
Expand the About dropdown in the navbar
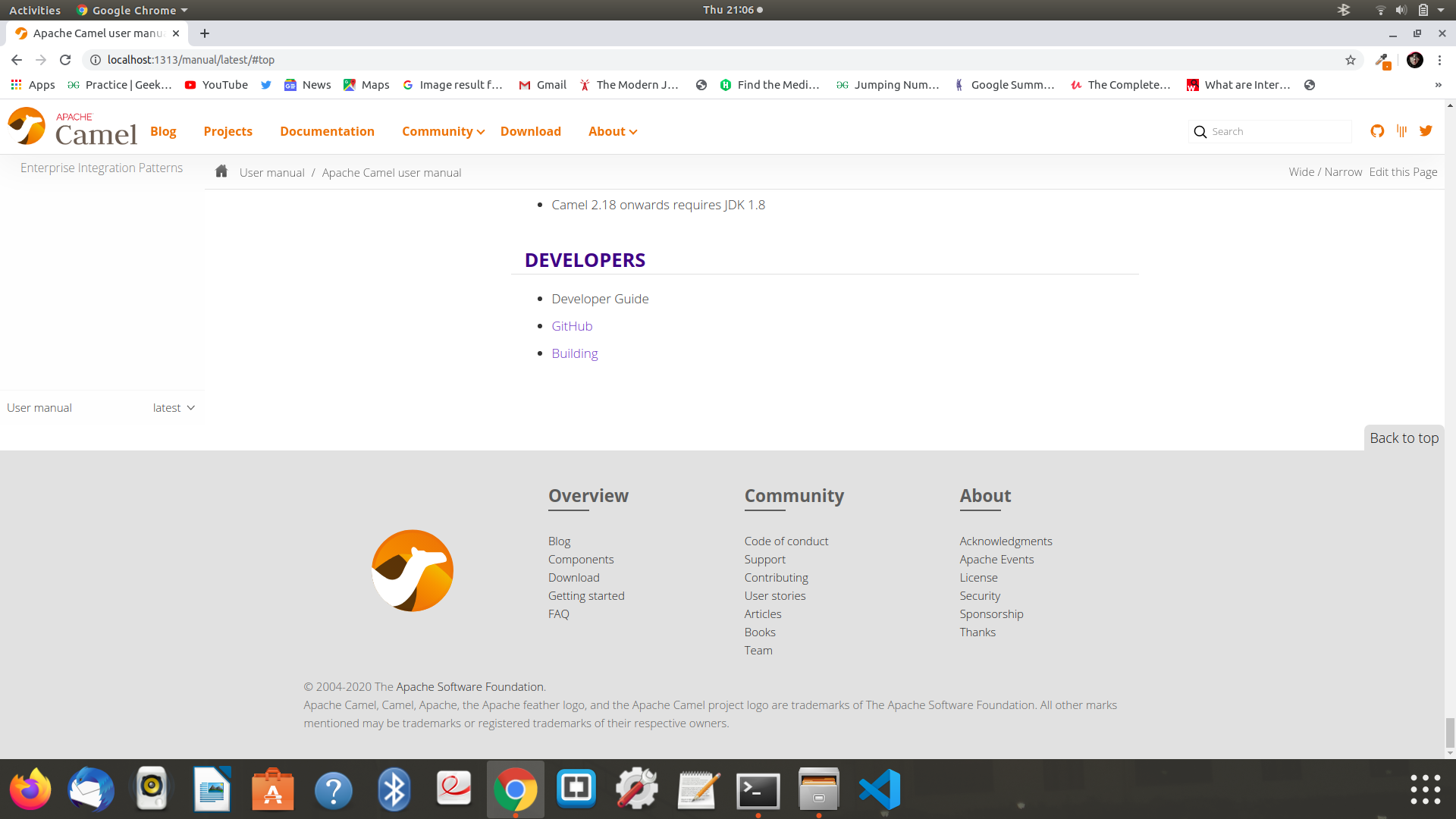613,131
